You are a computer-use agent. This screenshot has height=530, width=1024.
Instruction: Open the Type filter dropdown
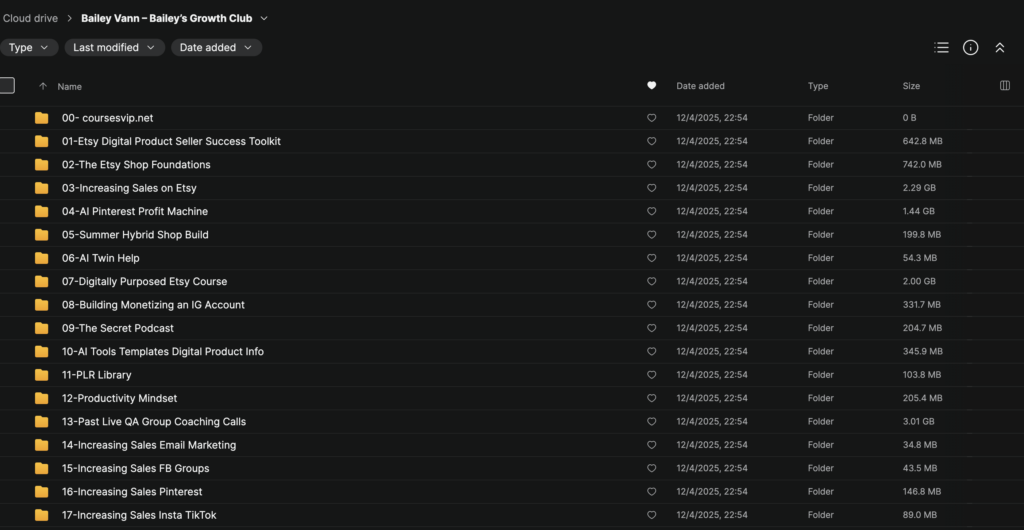(x=29, y=47)
